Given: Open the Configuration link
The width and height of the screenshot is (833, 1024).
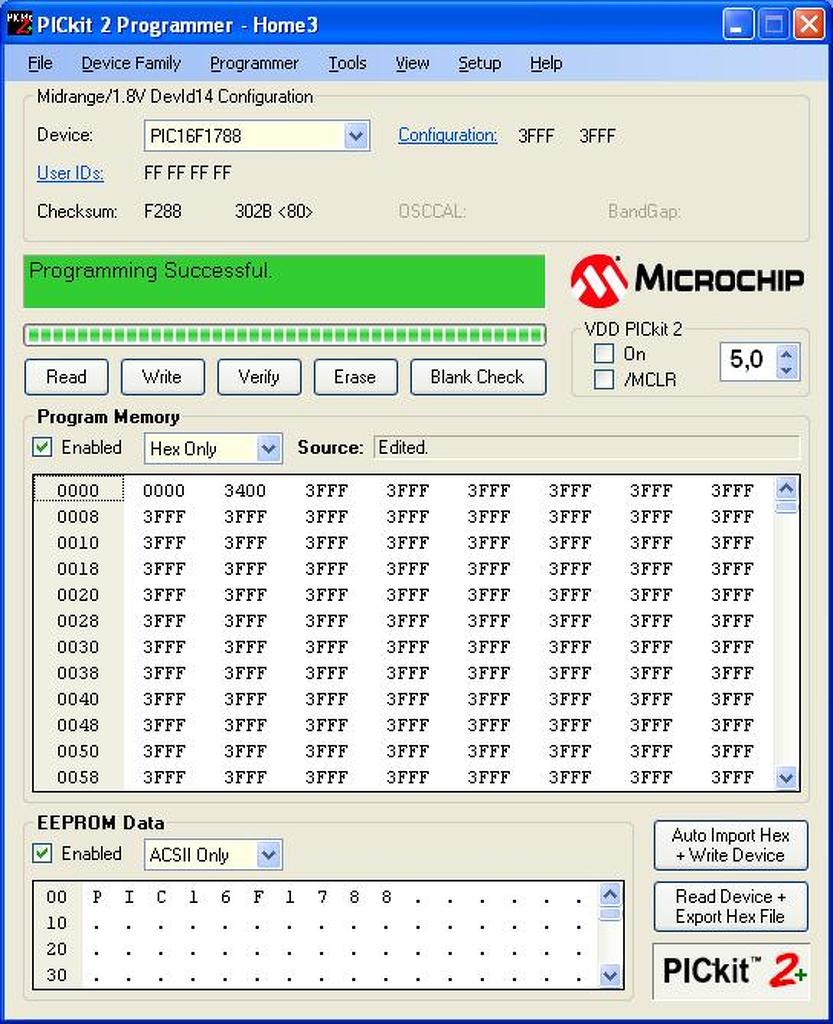Looking at the screenshot, I should [x=448, y=135].
